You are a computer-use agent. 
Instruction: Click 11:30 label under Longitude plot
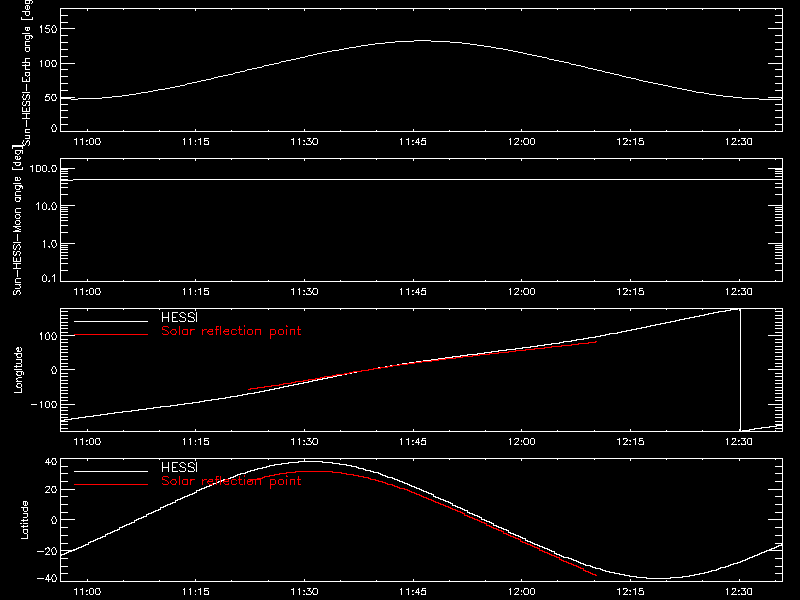pos(305,442)
